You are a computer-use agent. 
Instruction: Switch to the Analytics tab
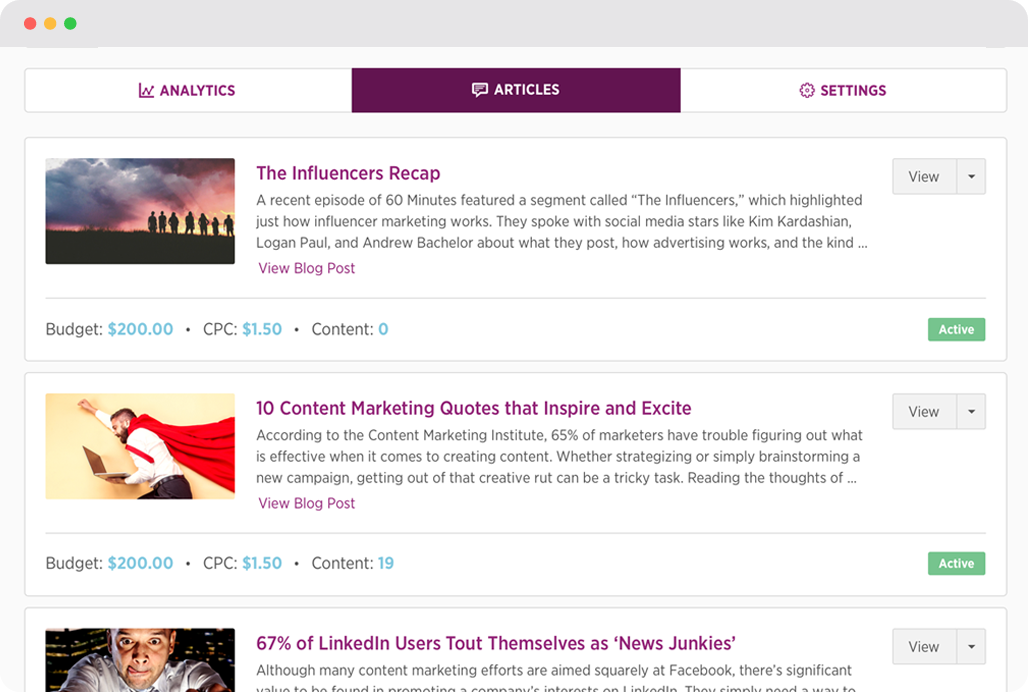tap(188, 90)
